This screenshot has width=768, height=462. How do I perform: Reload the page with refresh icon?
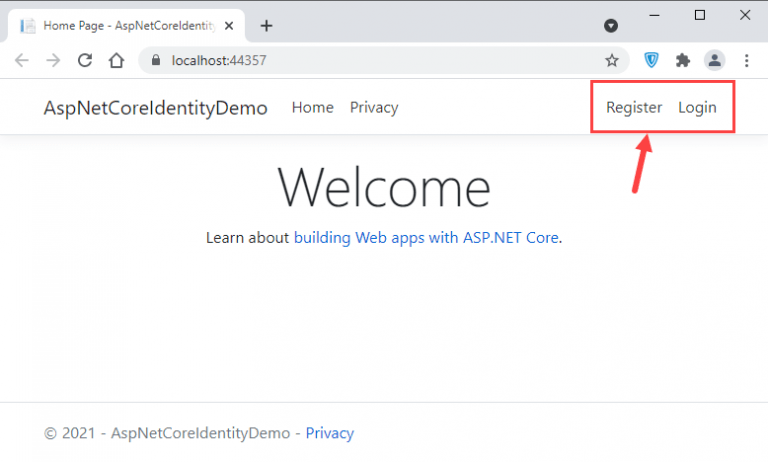(x=85, y=60)
